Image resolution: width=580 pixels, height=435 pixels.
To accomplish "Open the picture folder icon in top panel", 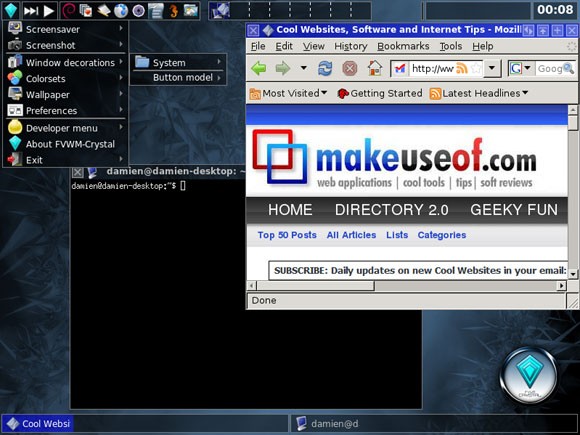I will (x=191, y=11).
